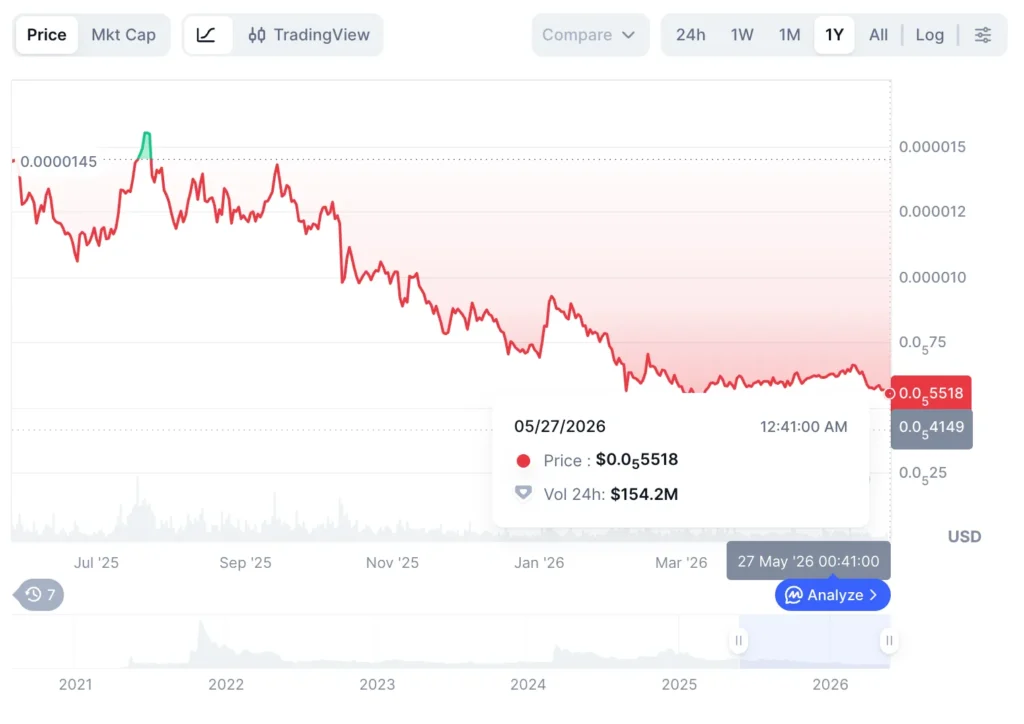The image size is (1024, 724).
Task: Click the 0.0₅5518 current price label
Action: (x=931, y=393)
